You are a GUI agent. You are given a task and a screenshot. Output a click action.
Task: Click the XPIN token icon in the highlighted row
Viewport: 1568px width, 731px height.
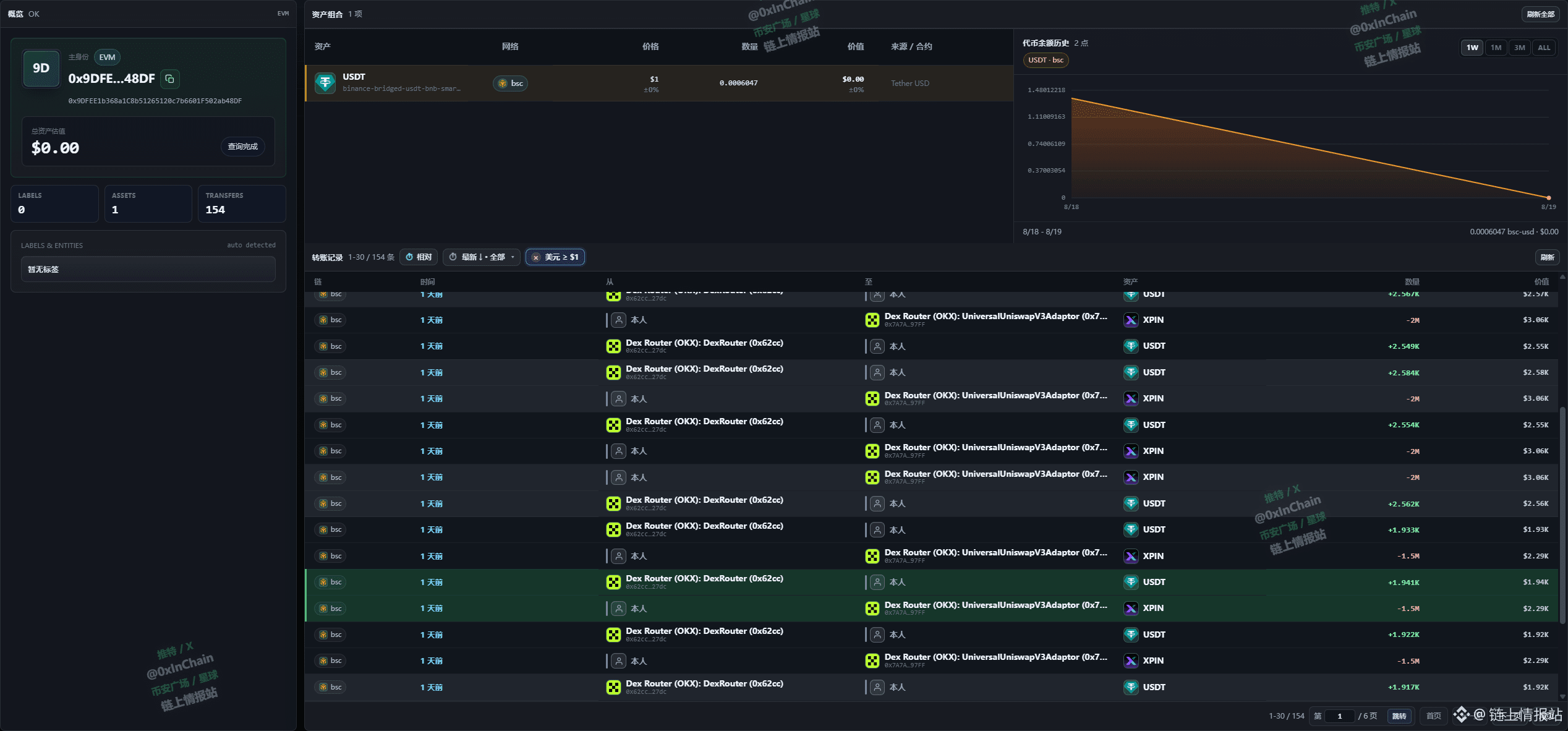pos(1131,609)
